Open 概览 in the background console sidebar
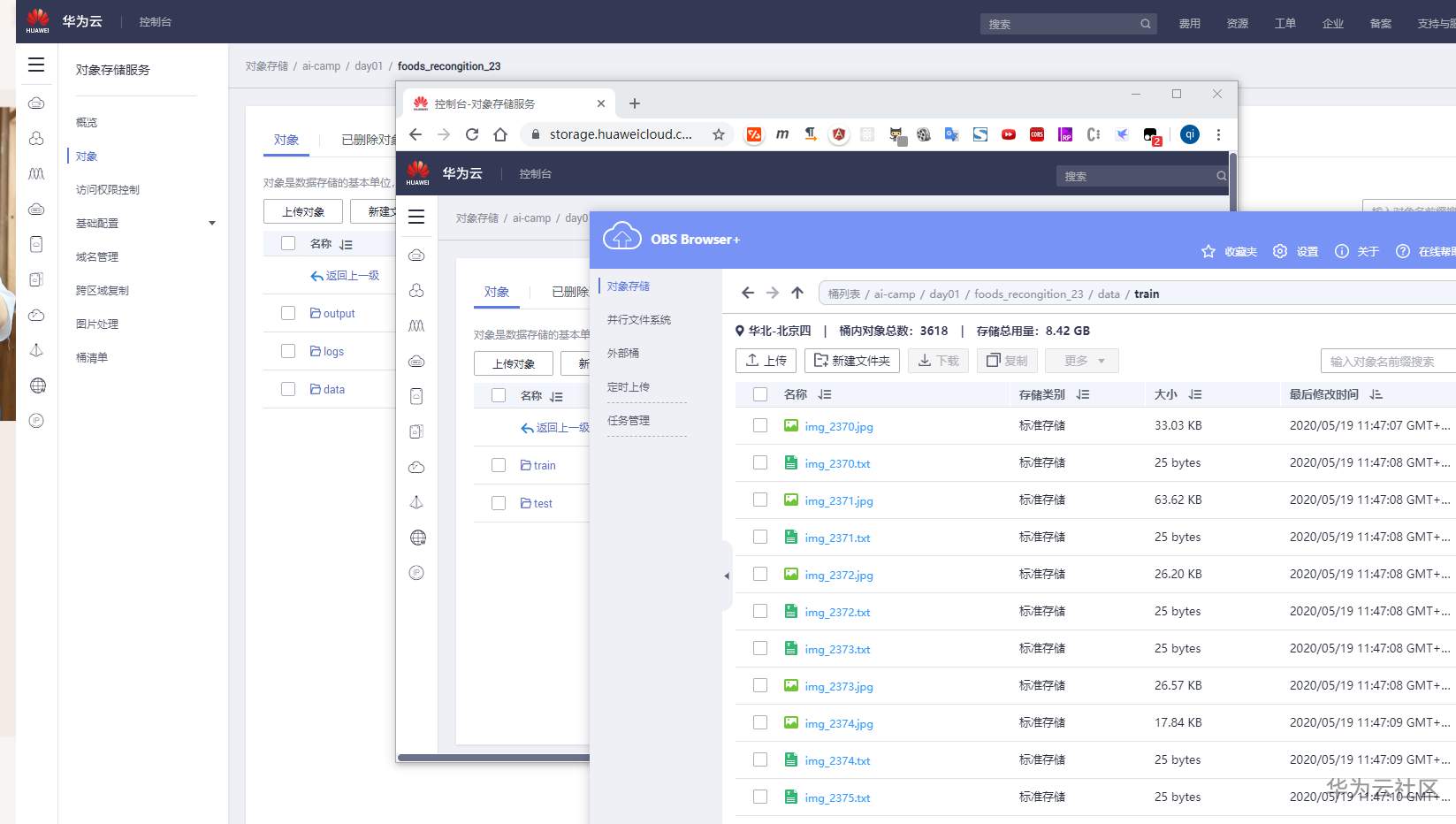The width and height of the screenshot is (1456, 824). click(87, 123)
